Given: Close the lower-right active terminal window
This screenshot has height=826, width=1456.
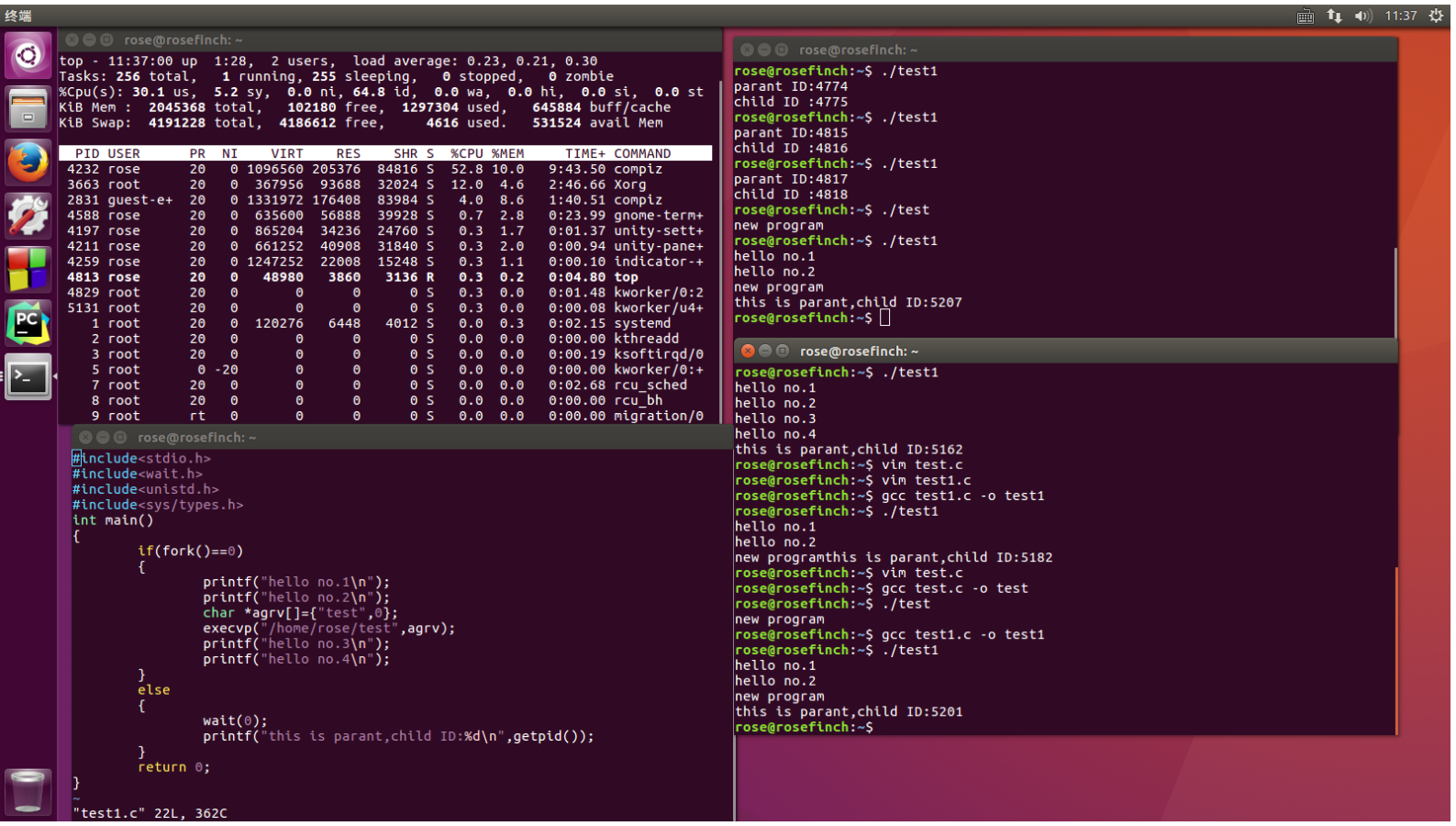Looking at the screenshot, I should pyautogui.click(x=748, y=351).
